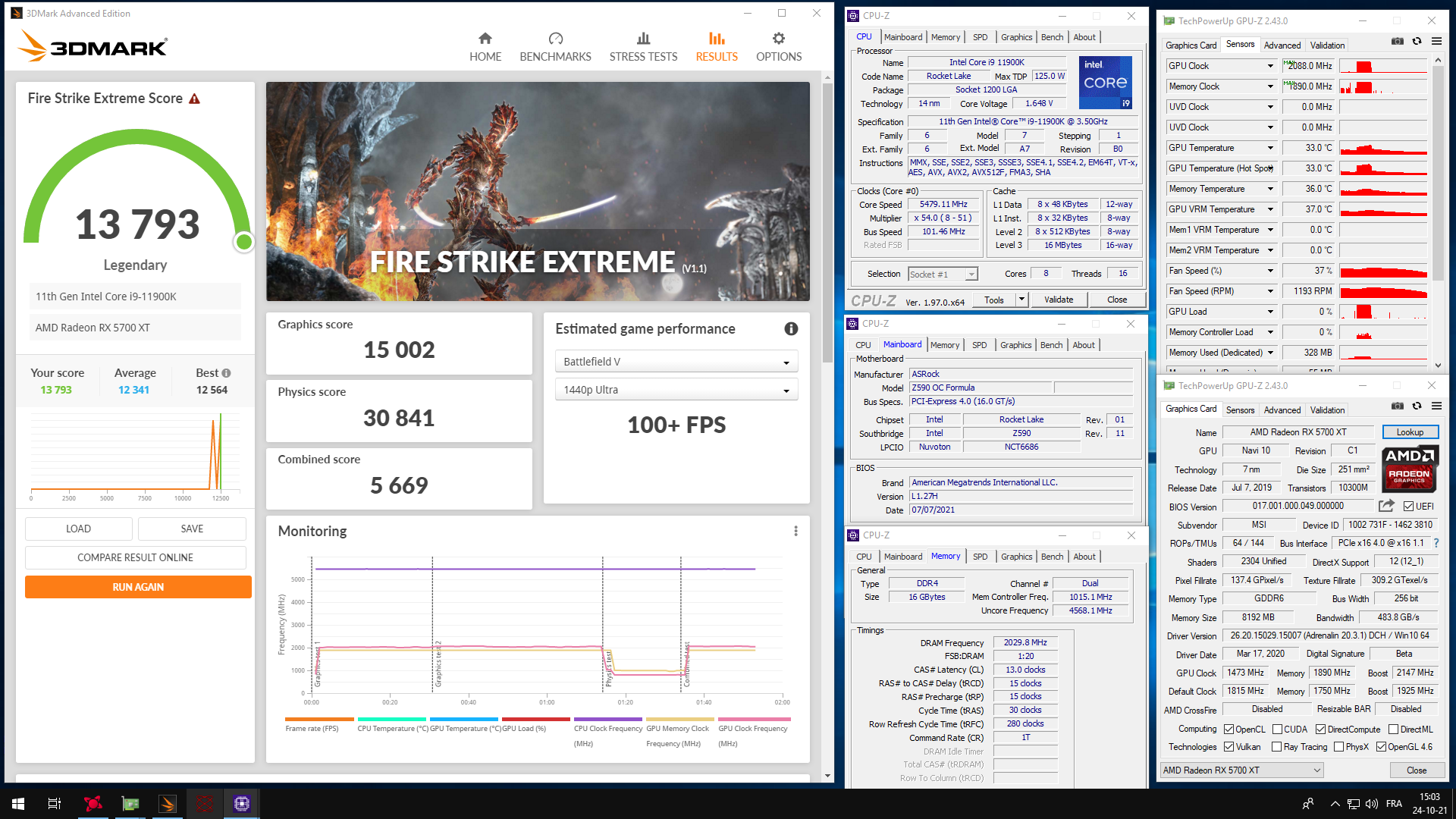Switch to Sensors tab in lower GPU-Z
The image size is (1456, 819).
coord(1240,410)
